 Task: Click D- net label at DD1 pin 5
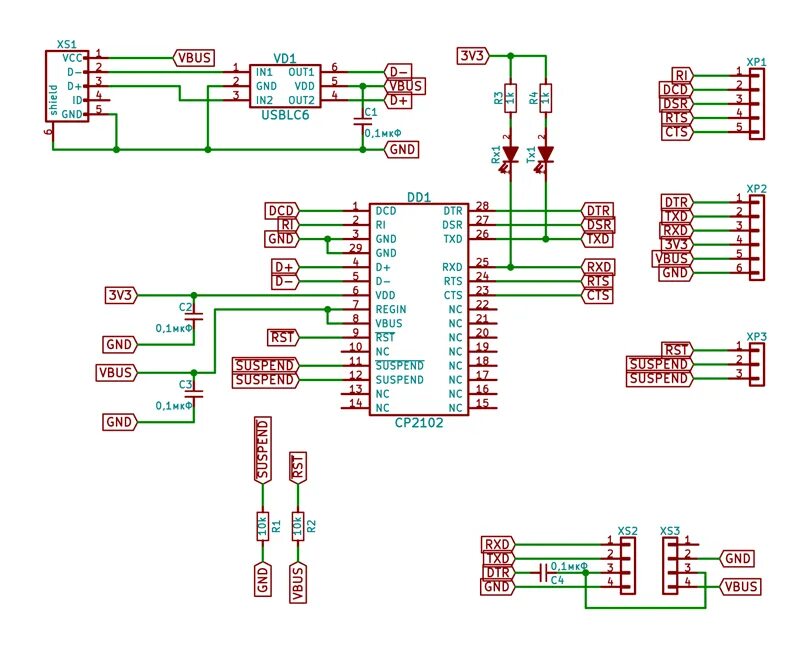click(285, 281)
